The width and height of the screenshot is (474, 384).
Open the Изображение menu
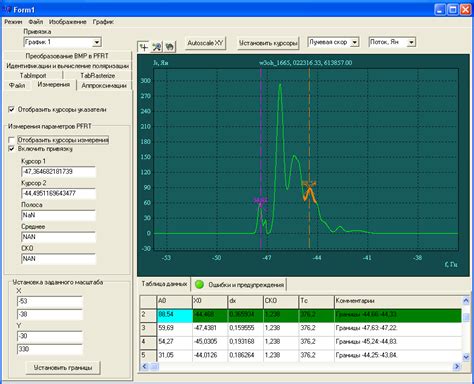pos(68,22)
